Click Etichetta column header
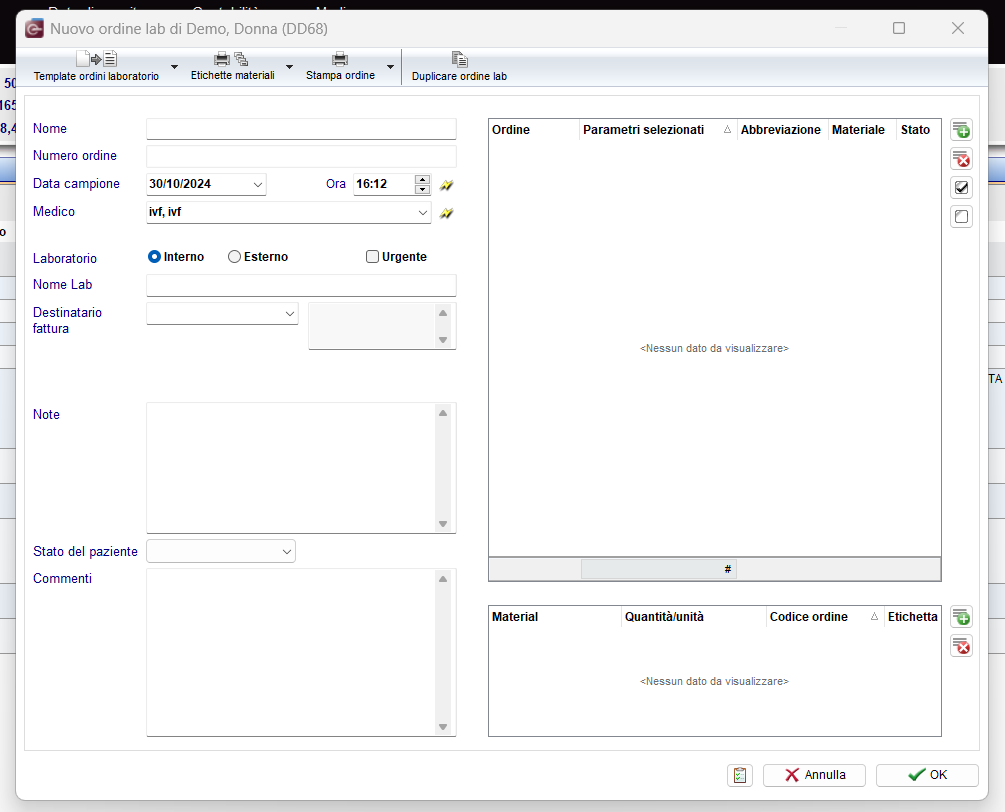 click(912, 617)
